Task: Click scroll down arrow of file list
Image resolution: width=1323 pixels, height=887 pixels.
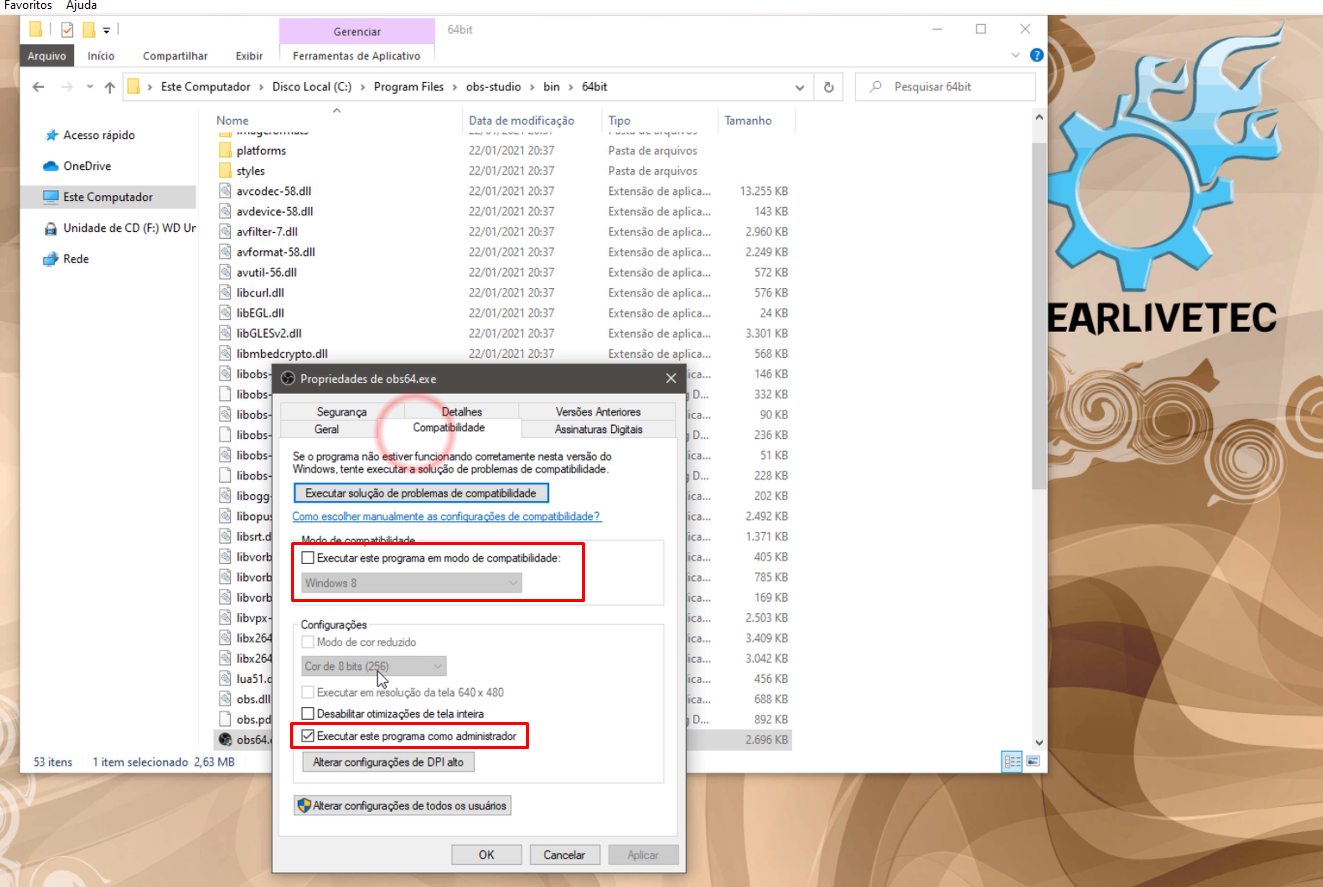Action: click(x=1039, y=742)
